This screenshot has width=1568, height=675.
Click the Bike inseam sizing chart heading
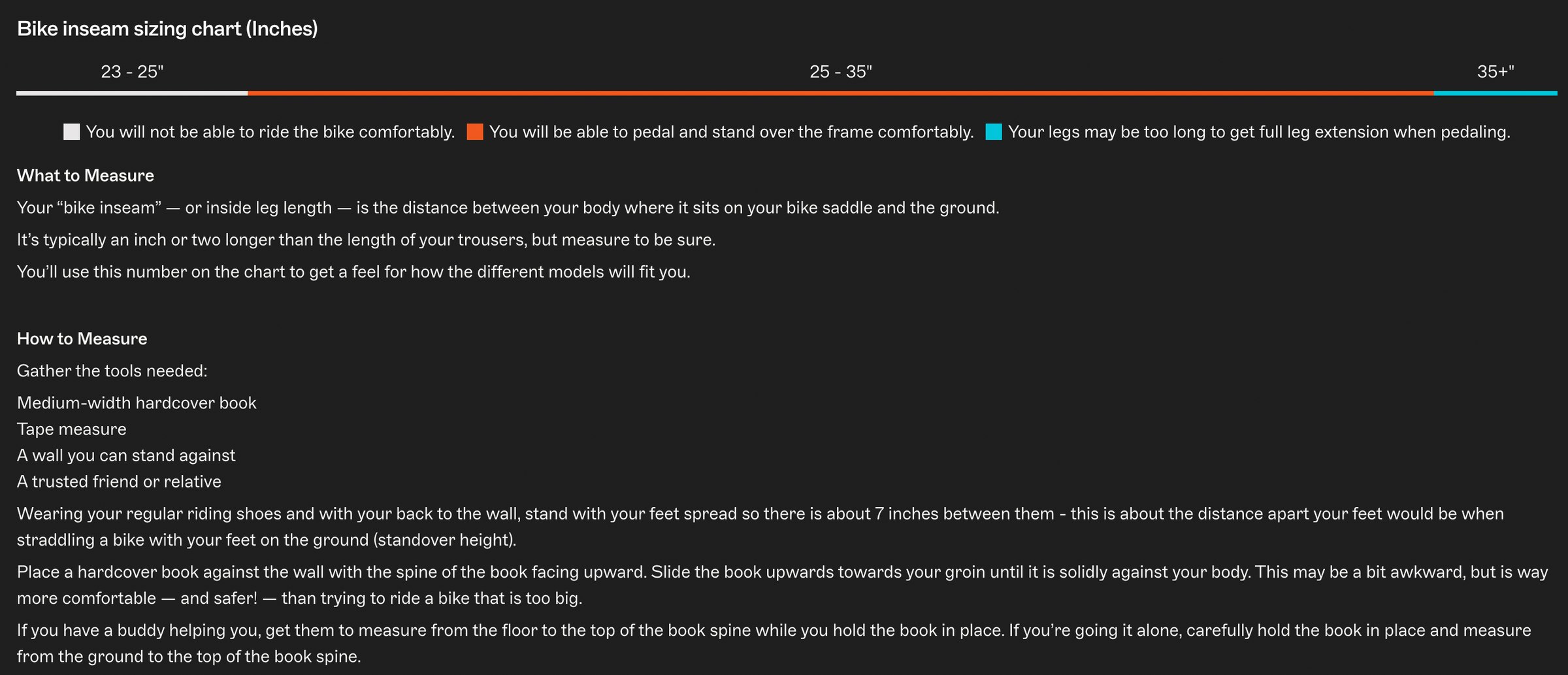(x=167, y=29)
